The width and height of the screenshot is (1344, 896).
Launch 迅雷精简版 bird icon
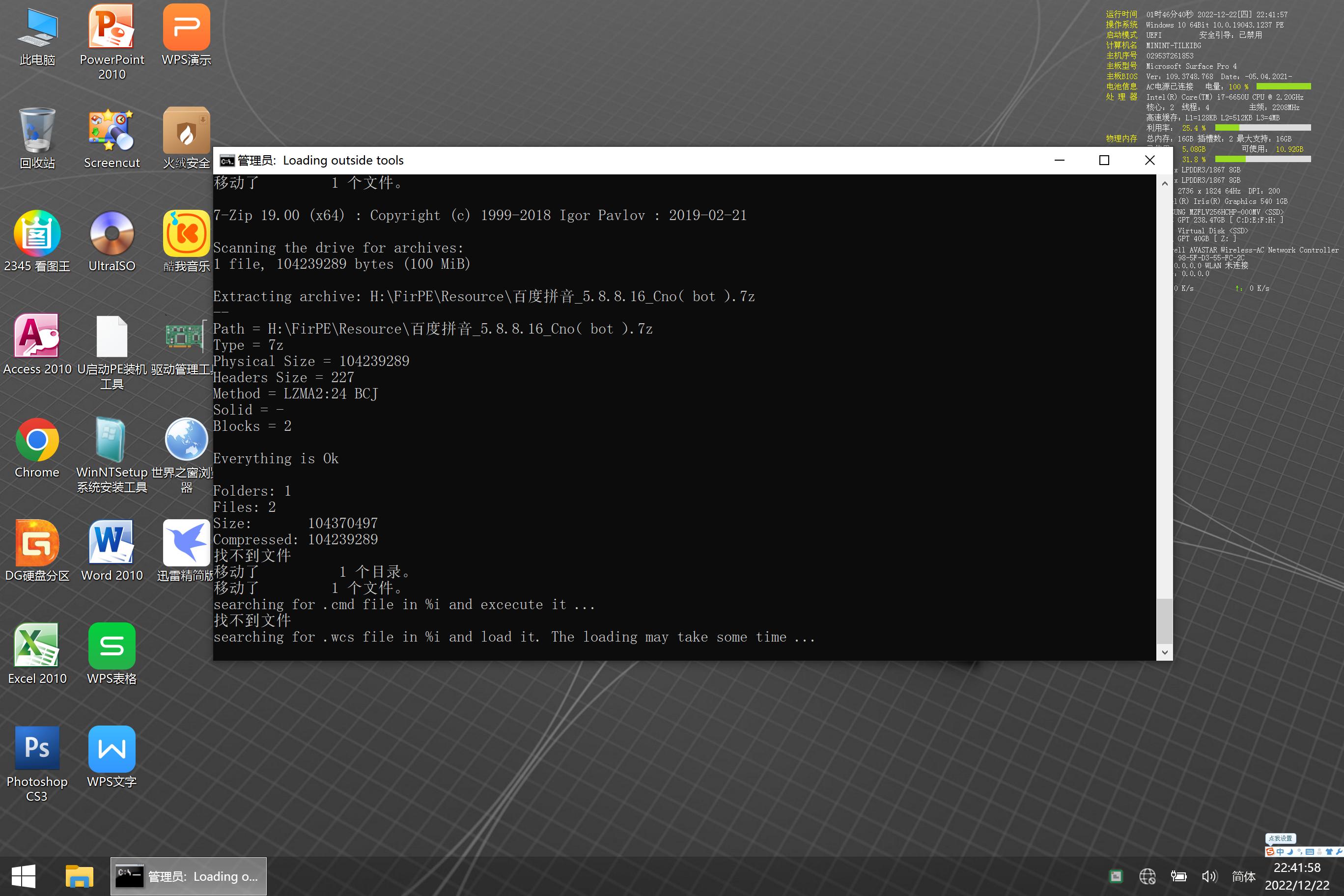tap(185, 551)
